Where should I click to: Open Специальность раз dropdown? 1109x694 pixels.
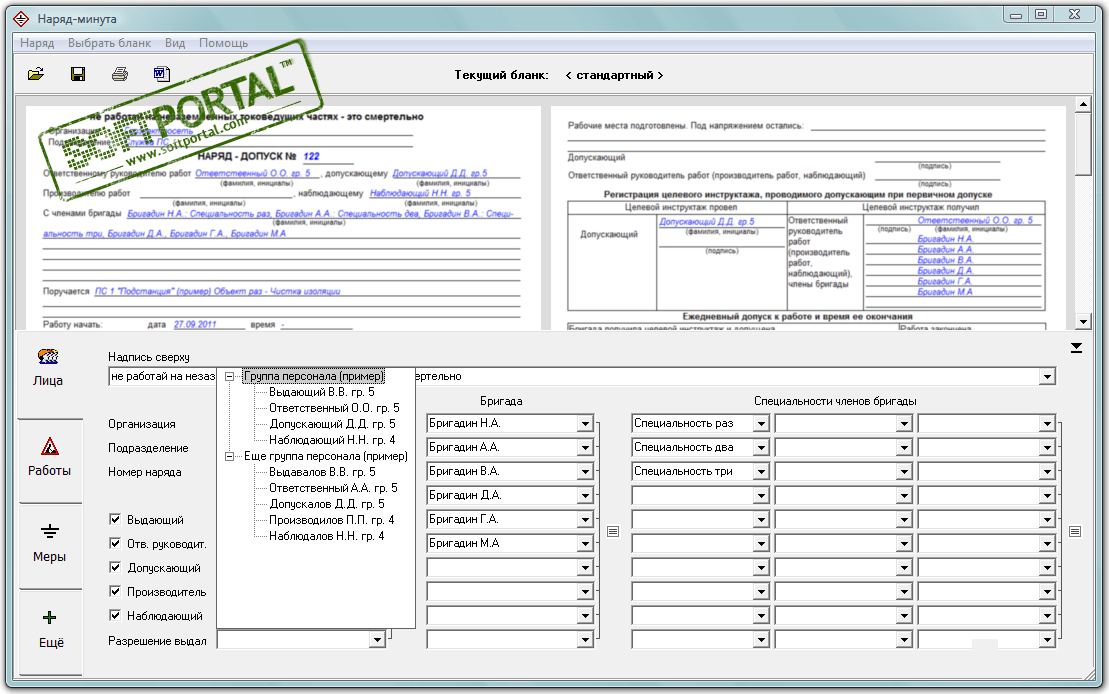761,424
